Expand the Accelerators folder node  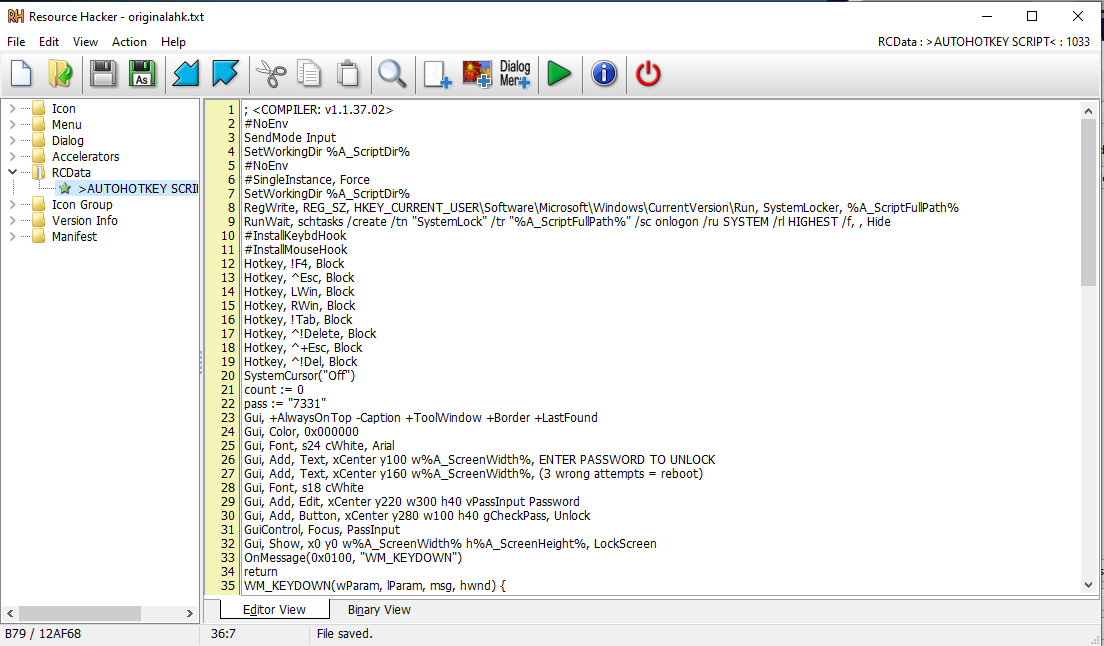pyautogui.click(x=12, y=156)
